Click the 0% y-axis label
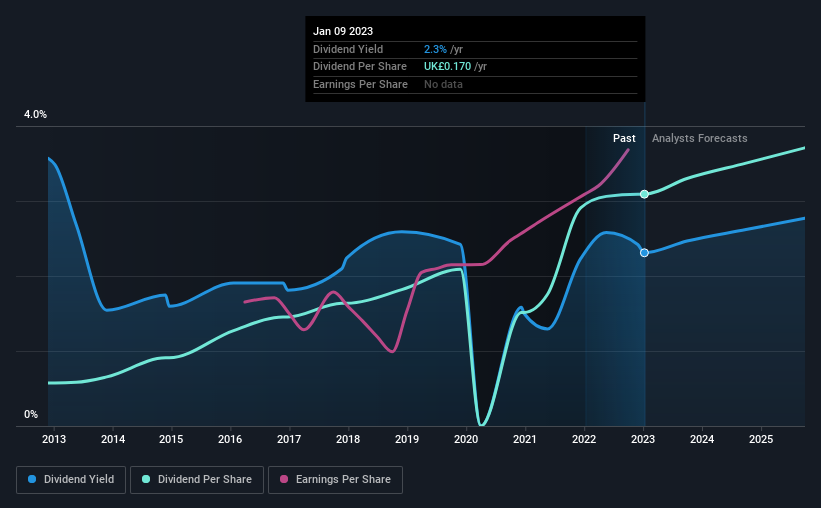Viewport: 821px width, 508px height. [31, 414]
